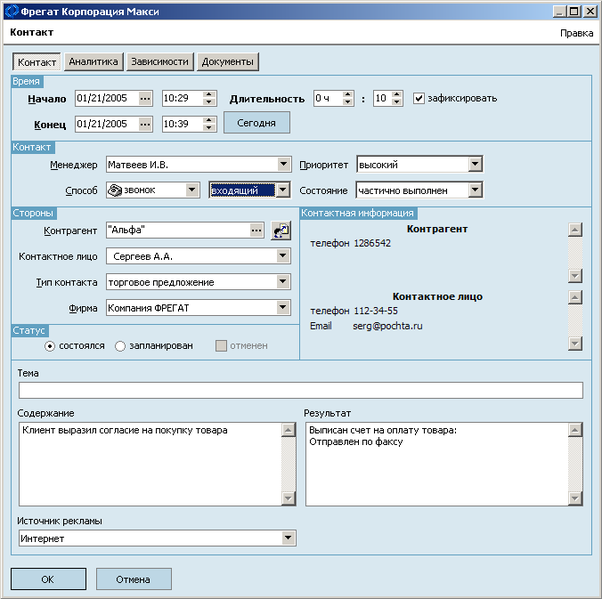Screen dimensions: 602x599
Task: Minimize the Фрегат window
Action: pyautogui.click(x=559, y=12)
